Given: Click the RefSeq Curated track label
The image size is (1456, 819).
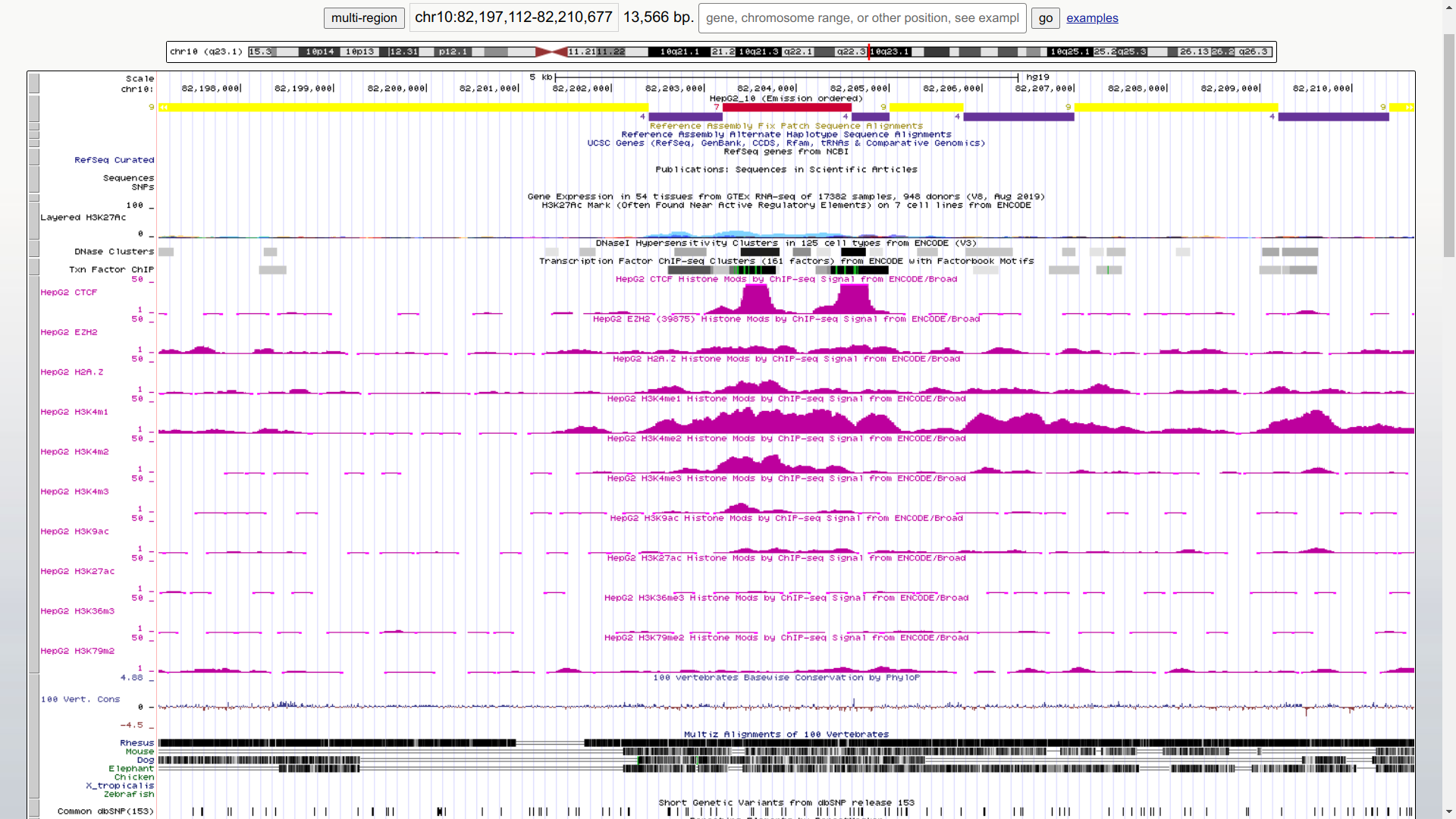Looking at the screenshot, I should coord(115,160).
